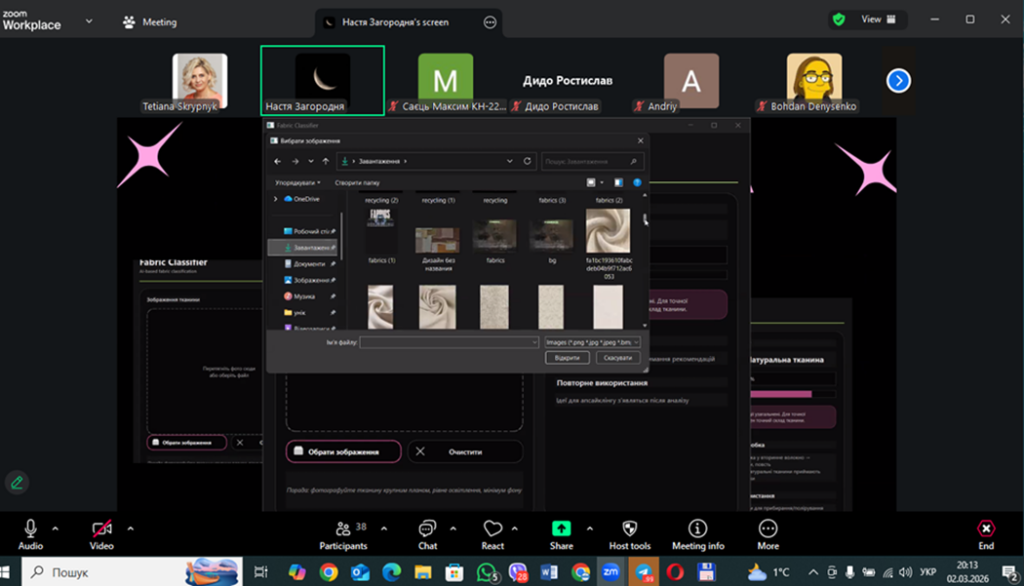This screenshot has height=586, width=1024.
Task: Open Telegram from the Windows taskbar
Action: coord(643,572)
